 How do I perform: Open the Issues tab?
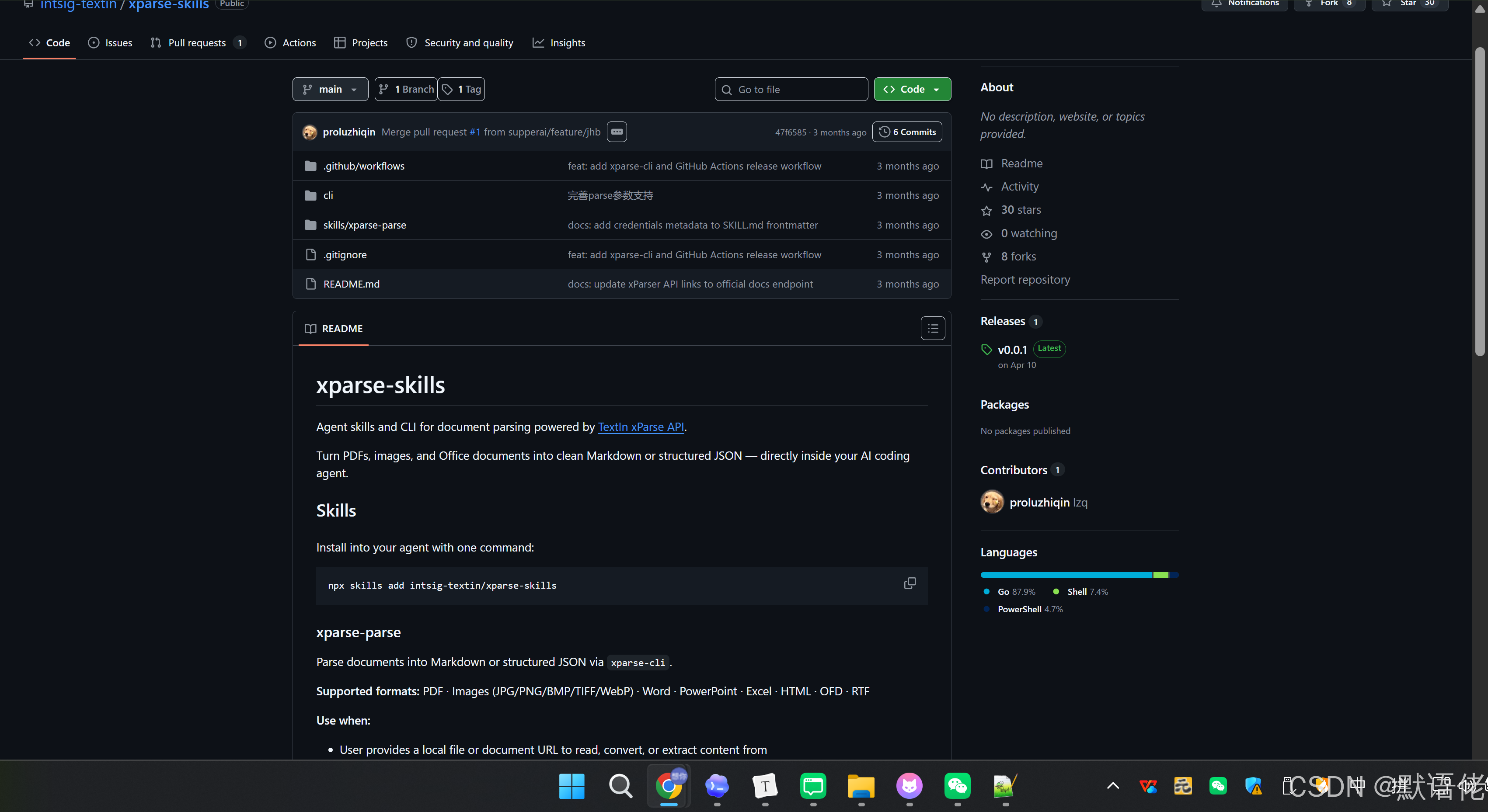(x=110, y=43)
